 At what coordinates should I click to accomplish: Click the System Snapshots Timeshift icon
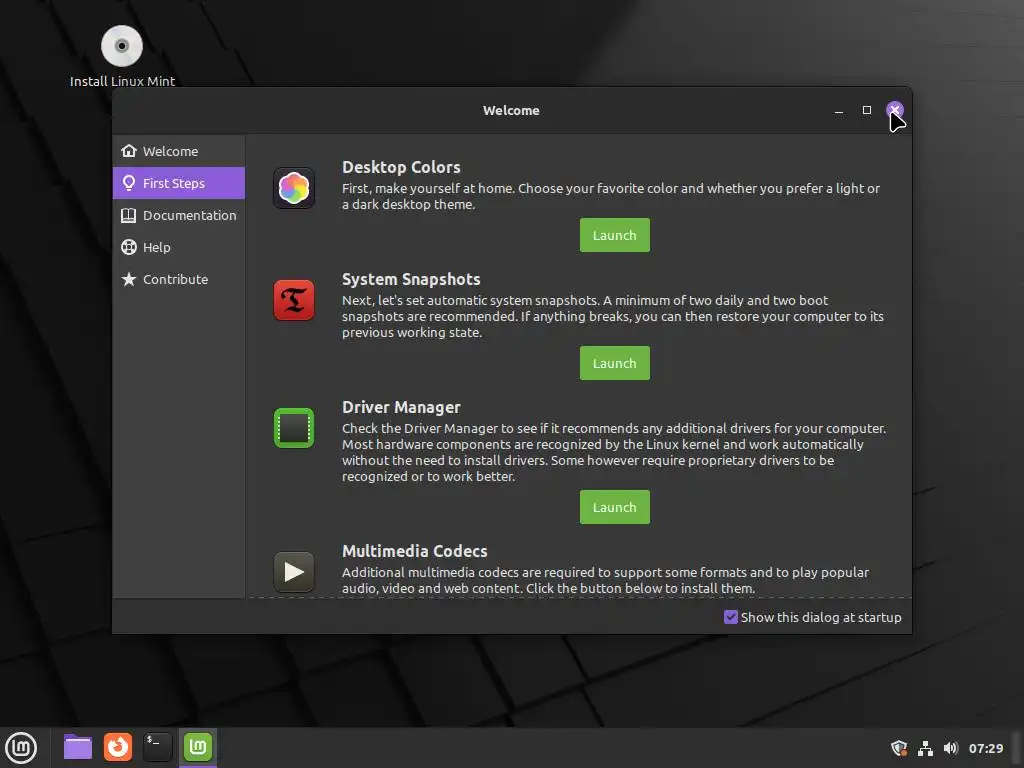(x=294, y=300)
